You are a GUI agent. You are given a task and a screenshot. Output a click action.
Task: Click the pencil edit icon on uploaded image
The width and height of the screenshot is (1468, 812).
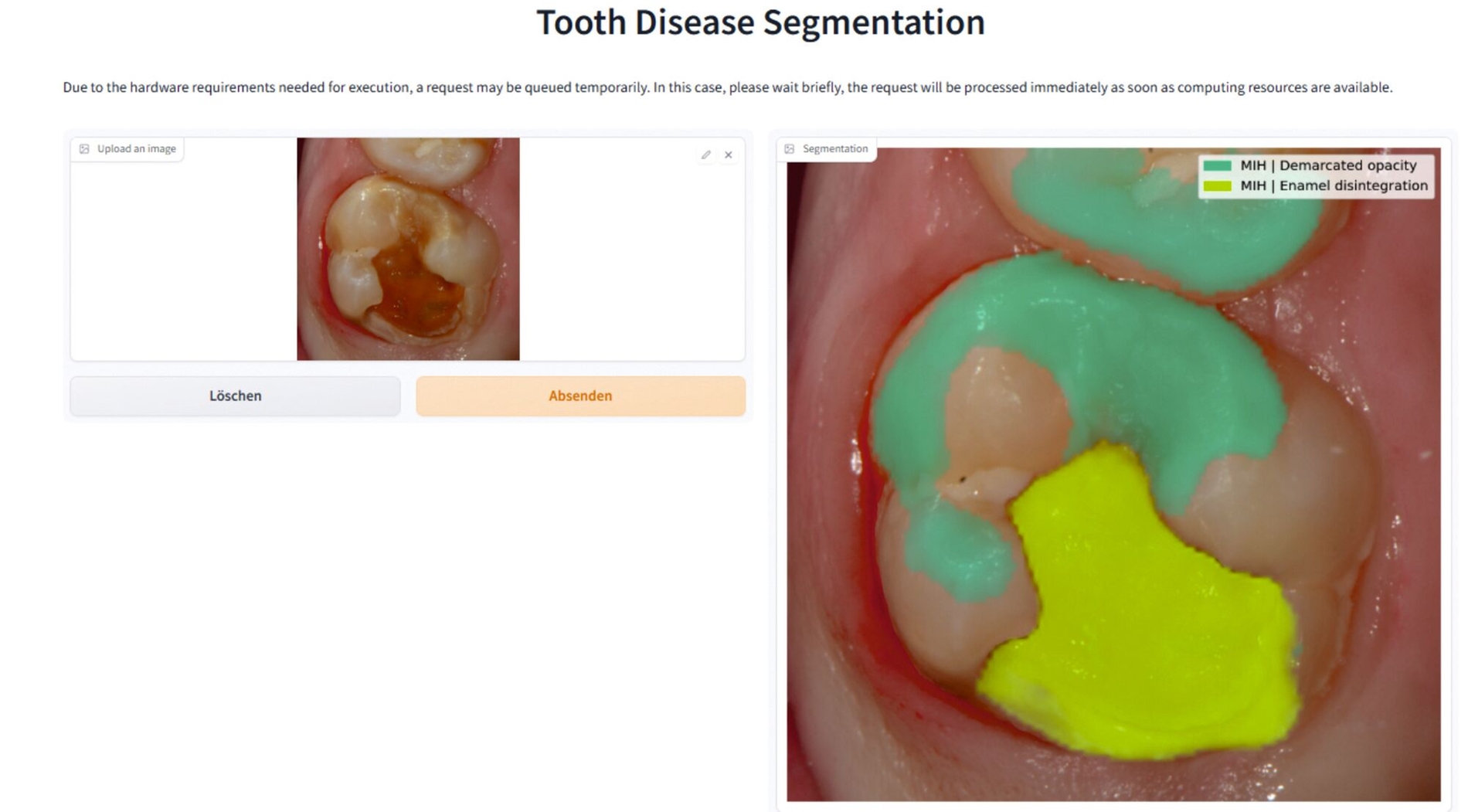705,155
